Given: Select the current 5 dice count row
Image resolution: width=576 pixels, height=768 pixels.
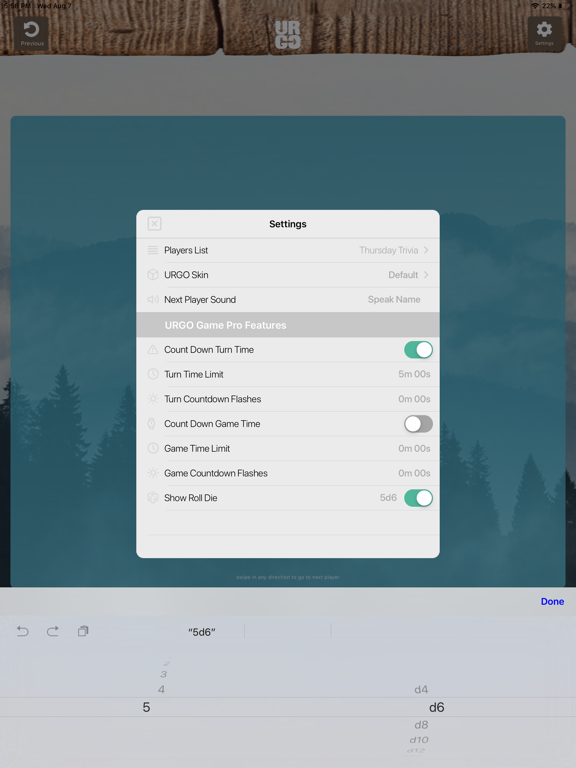Looking at the screenshot, I should pyautogui.click(x=146, y=707).
